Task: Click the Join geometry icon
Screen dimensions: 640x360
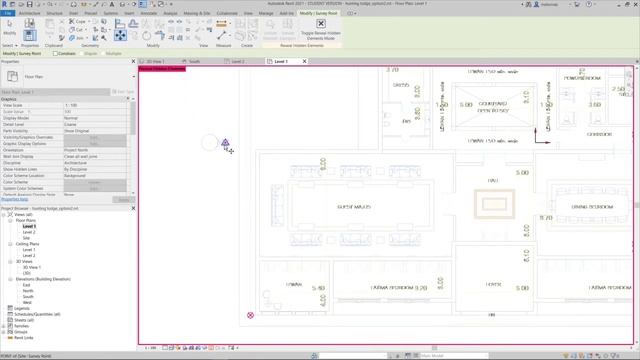Action: 72,38
